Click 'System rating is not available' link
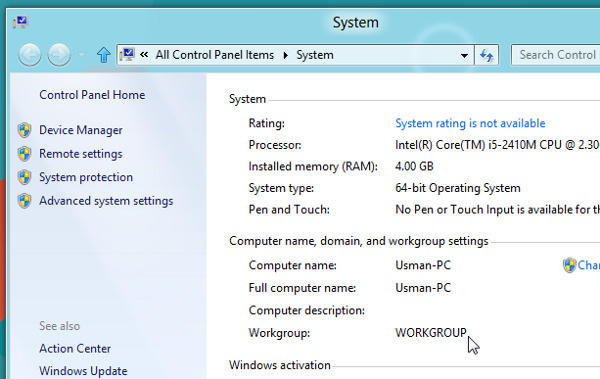 point(470,123)
